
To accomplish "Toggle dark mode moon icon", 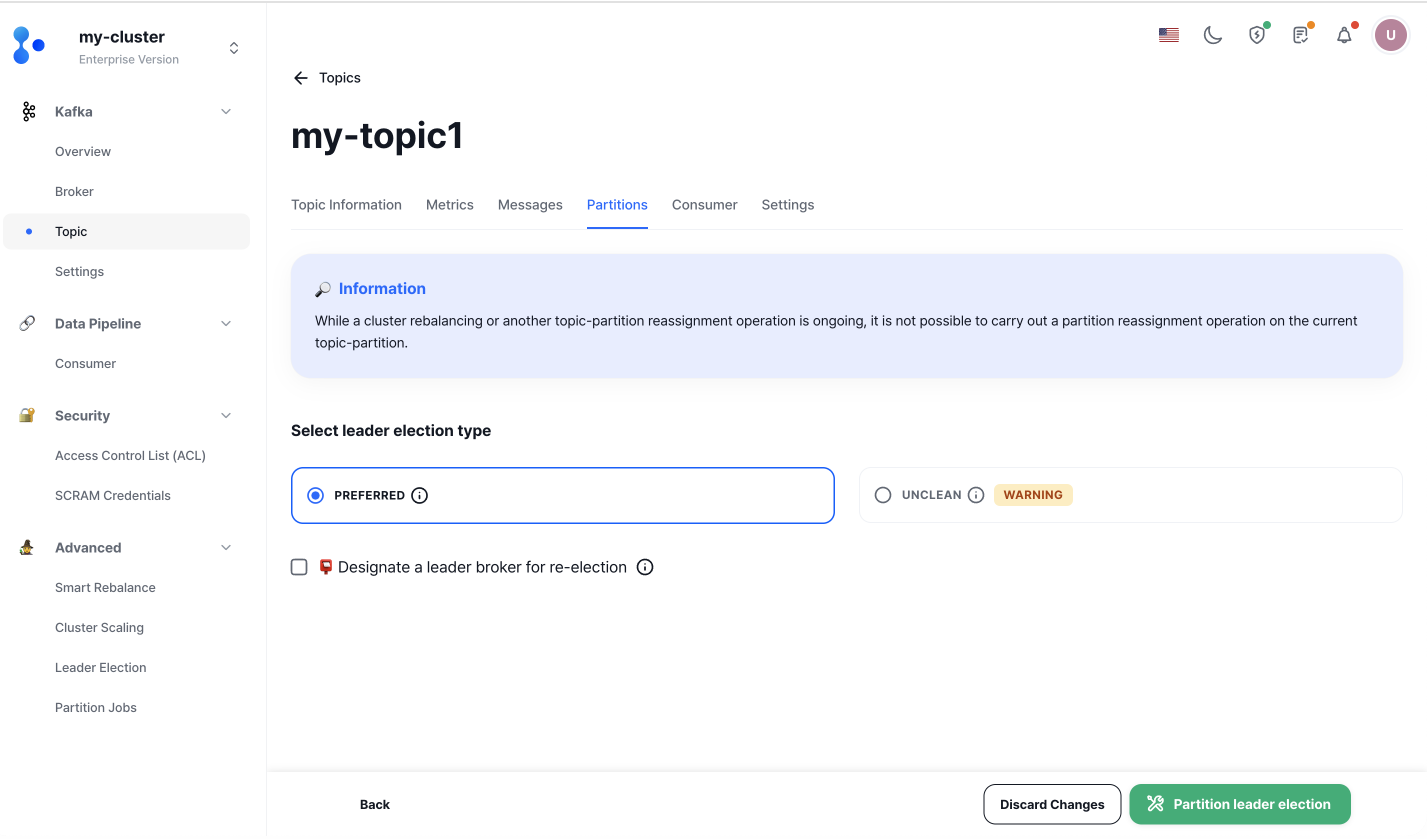I will tap(1212, 35).
